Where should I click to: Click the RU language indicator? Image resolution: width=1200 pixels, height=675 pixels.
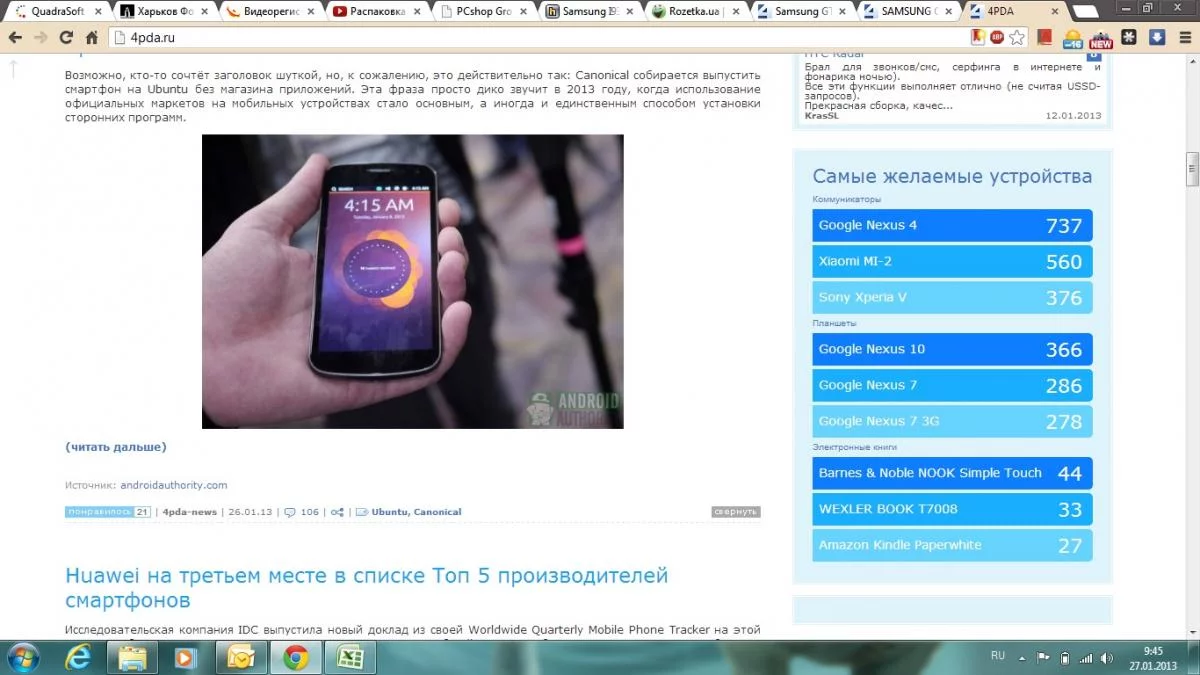pyautogui.click(x=997, y=656)
